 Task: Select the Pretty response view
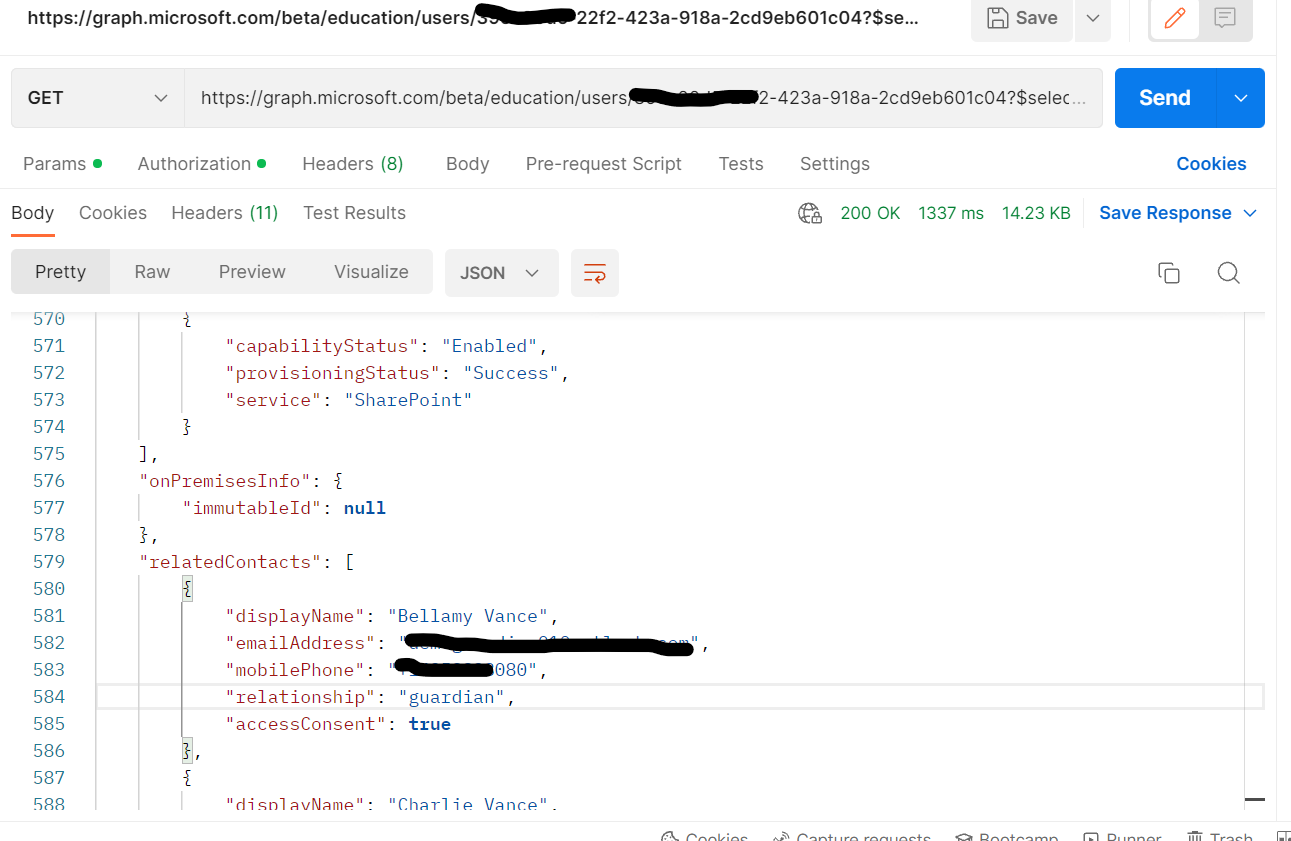pos(60,271)
